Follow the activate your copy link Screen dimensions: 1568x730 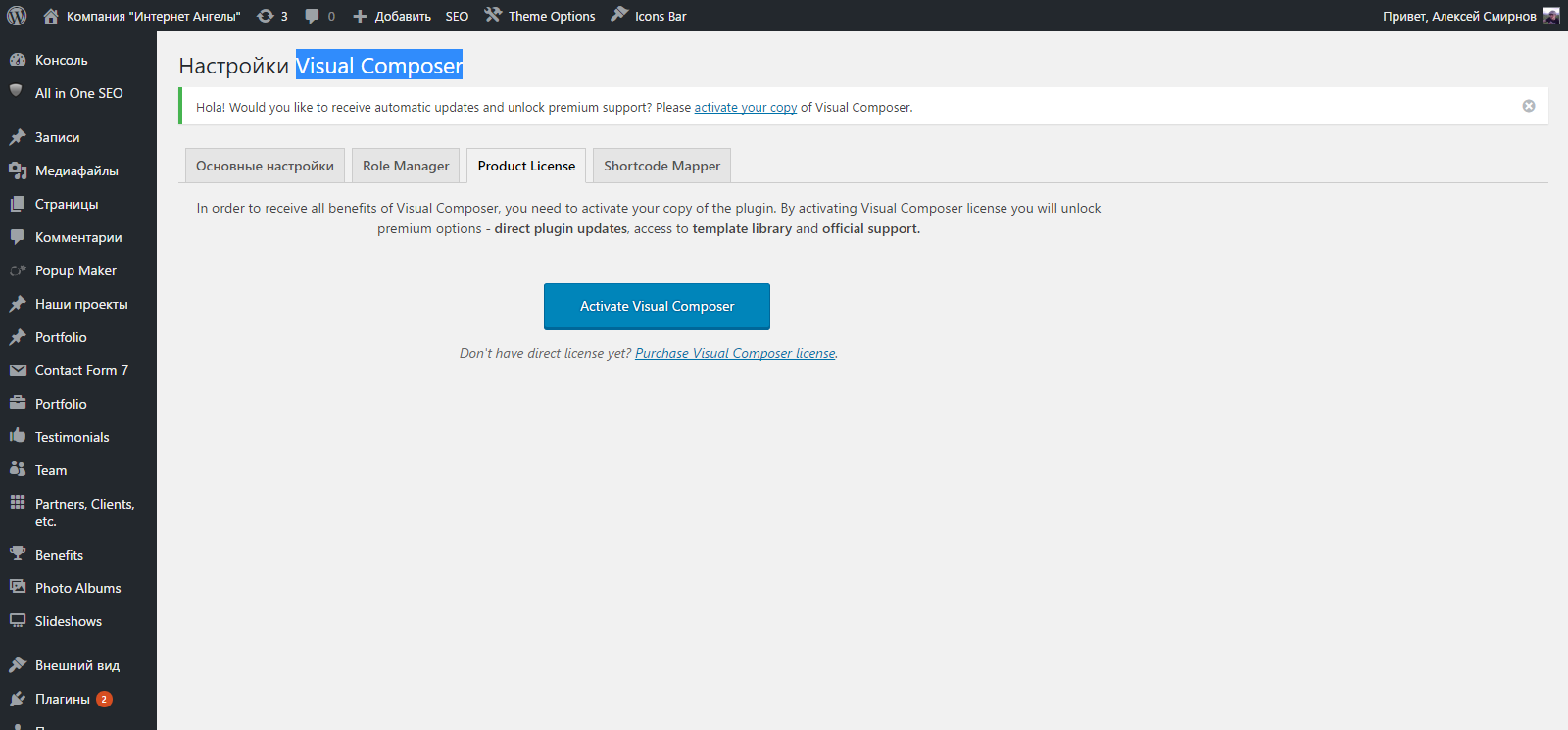tap(745, 108)
